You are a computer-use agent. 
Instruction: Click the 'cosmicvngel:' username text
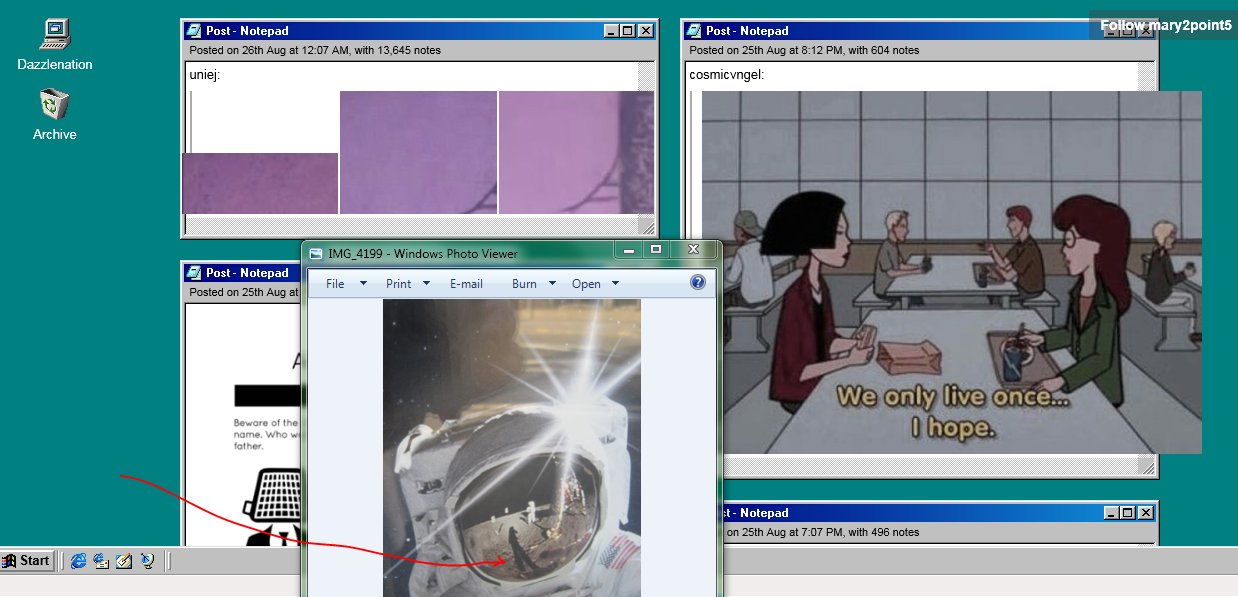click(x=727, y=75)
